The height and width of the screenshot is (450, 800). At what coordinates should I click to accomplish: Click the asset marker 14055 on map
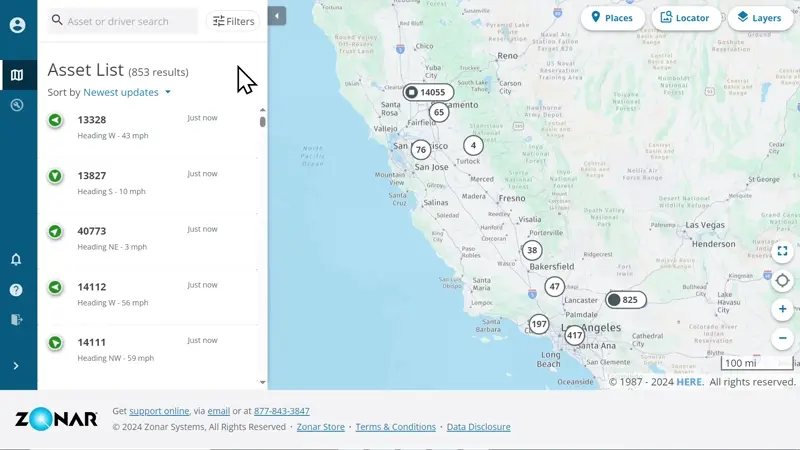click(x=428, y=92)
